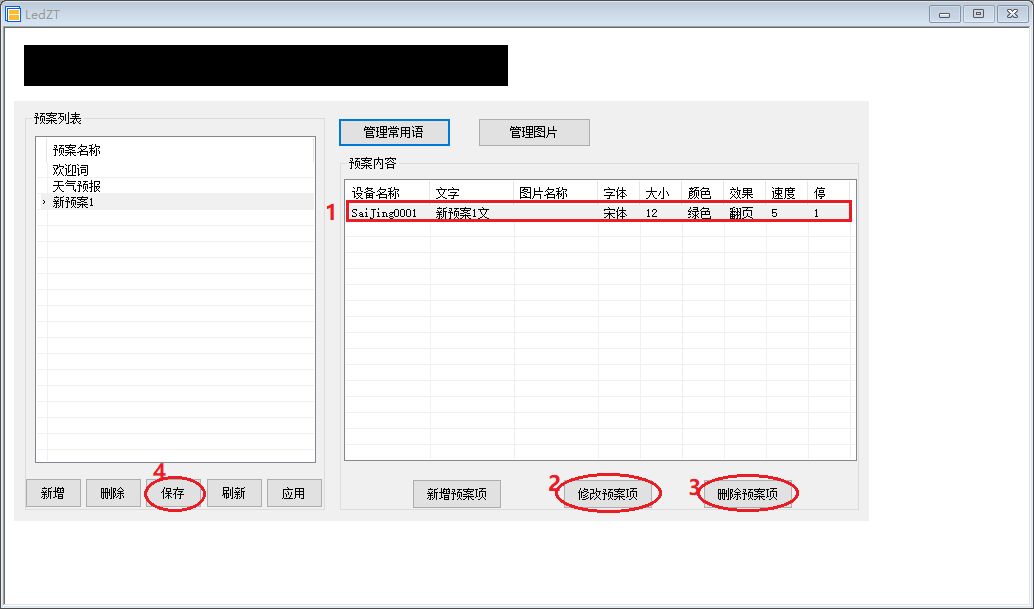Viewport: 1034px width, 609px height.
Task: Click the 删除 plan button
Action: [113, 493]
